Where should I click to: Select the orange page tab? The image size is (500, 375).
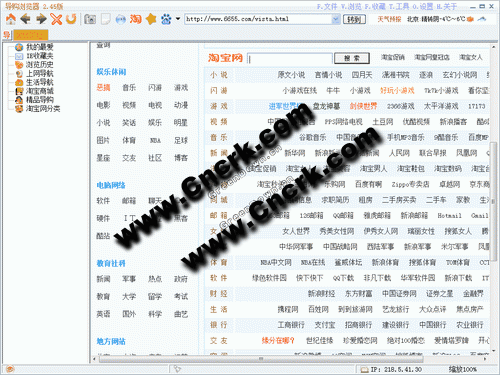point(31,35)
